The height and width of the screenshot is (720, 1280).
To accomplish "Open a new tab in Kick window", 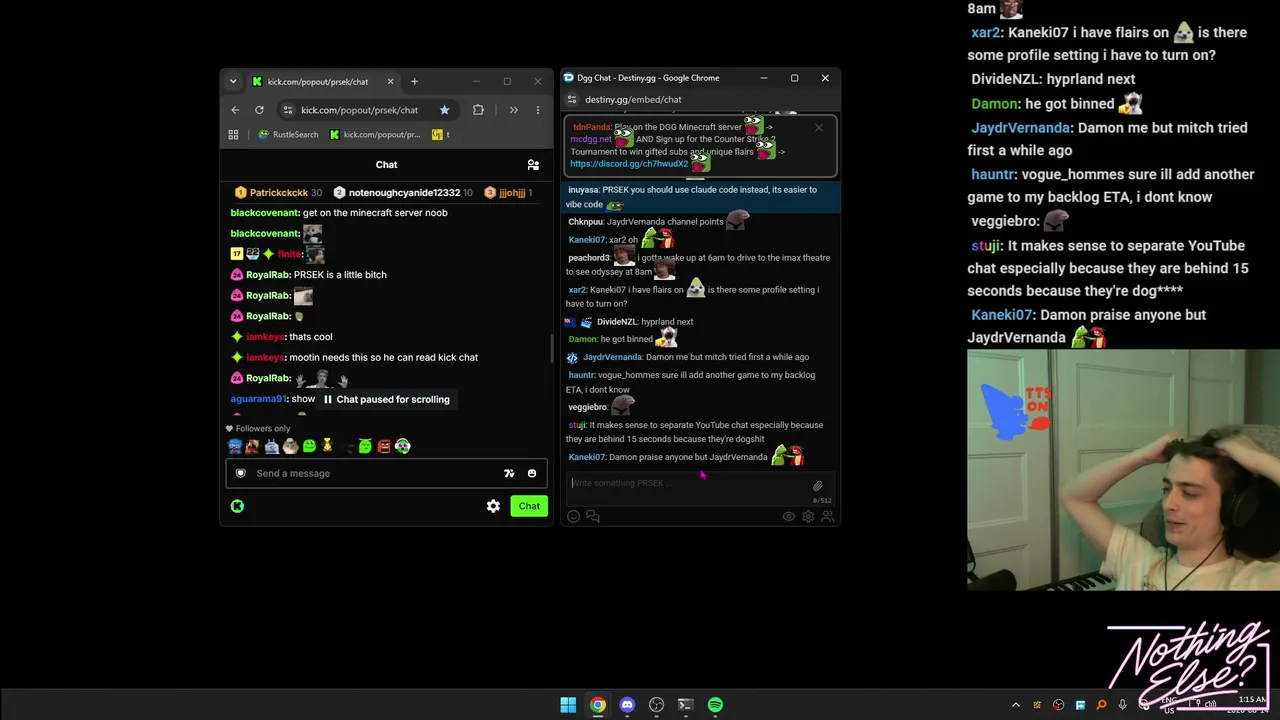I will point(414,82).
